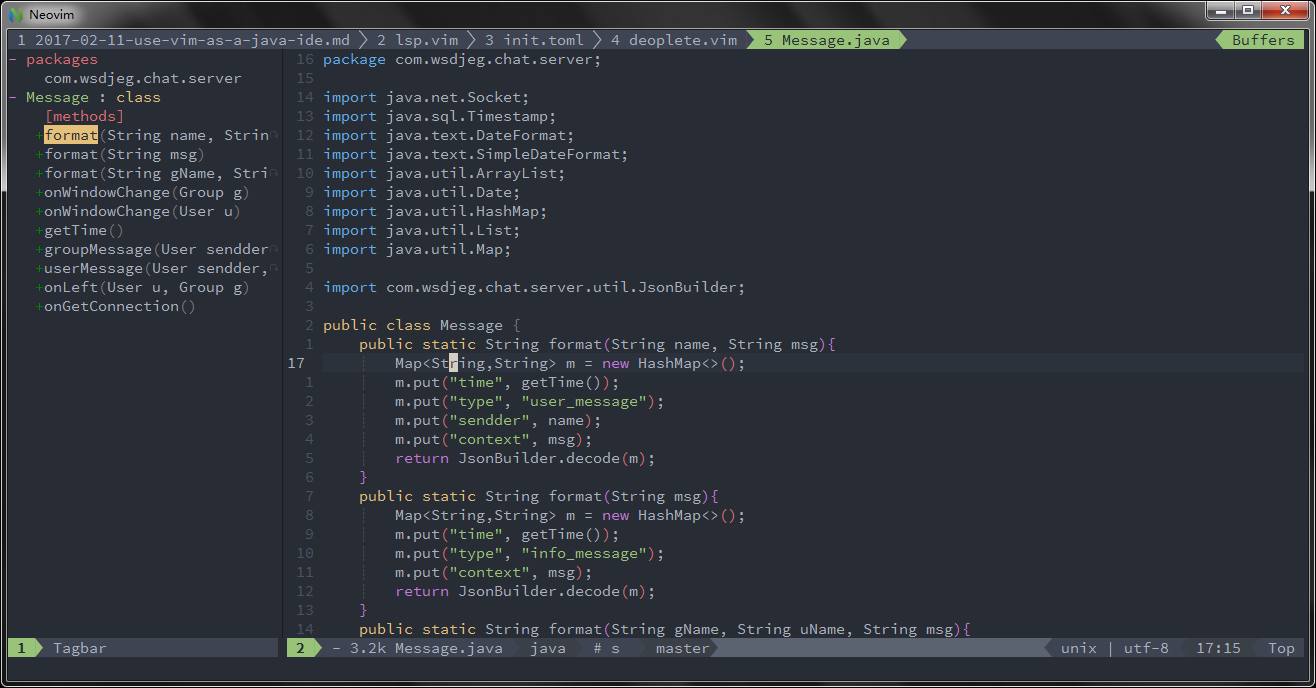Screen dimensions: 1316x688
Task: Click the public static String format(String msg){ line
Action: click(x=539, y=496)
